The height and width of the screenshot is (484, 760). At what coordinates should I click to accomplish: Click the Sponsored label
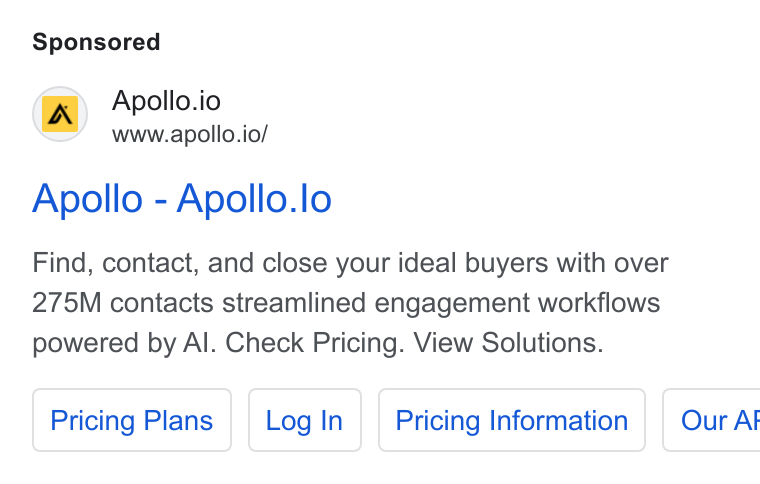pos(96,42)
